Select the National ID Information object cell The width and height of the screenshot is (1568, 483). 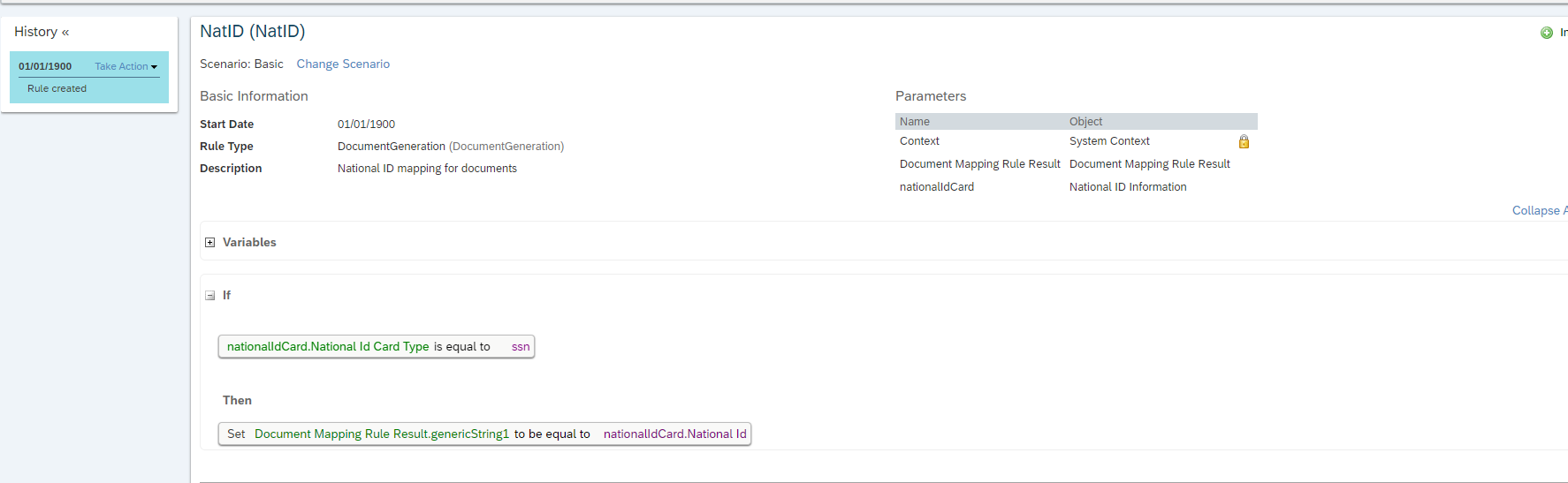pos(1128,187)
